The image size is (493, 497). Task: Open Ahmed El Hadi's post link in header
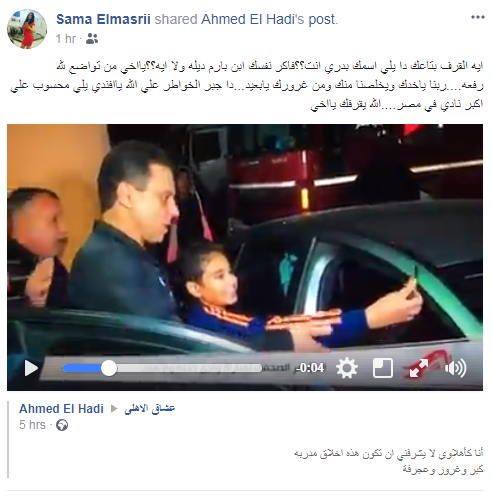pyautogui.click(x=269, y=19)
